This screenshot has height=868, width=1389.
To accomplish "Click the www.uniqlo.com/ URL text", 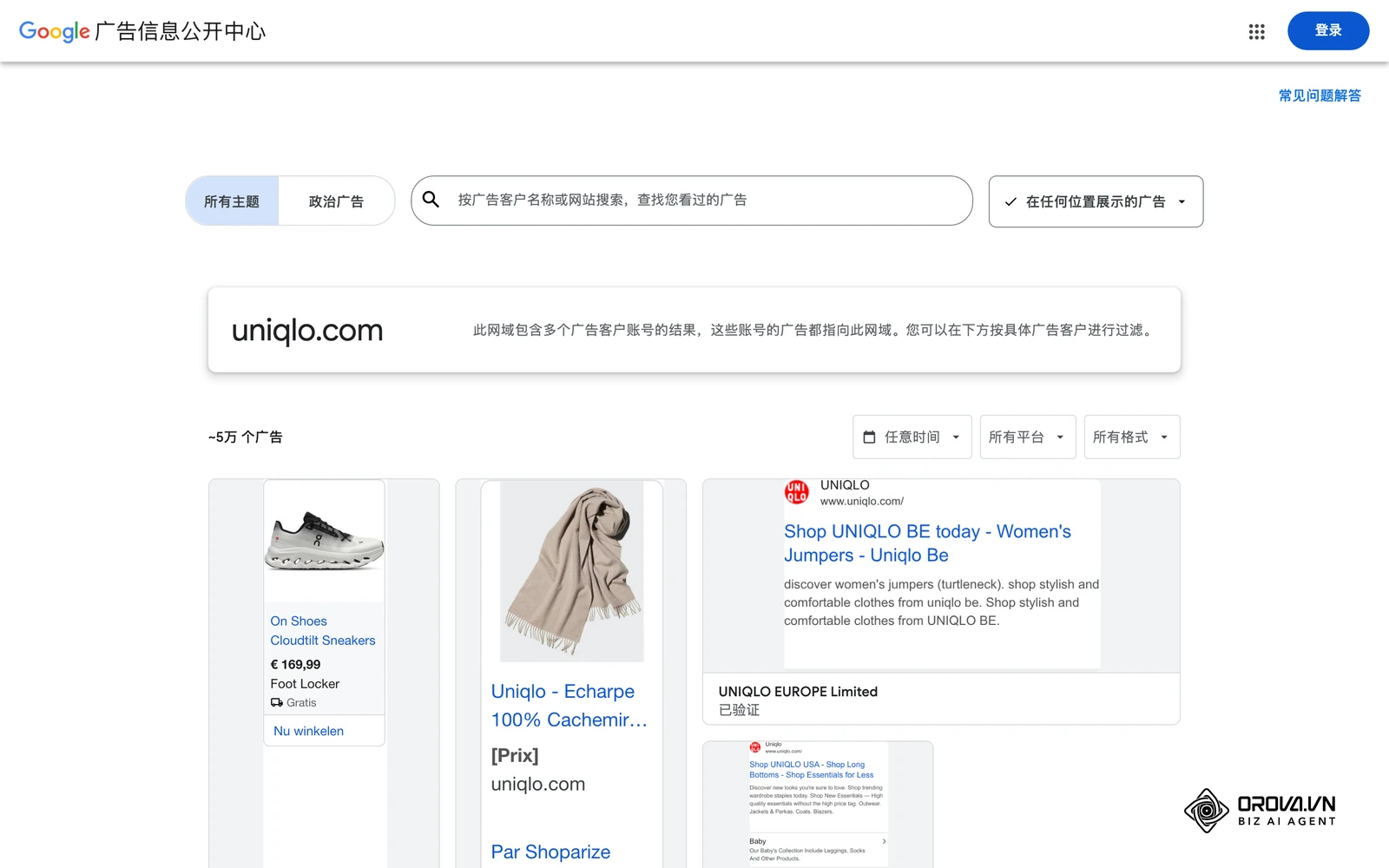I will [x=862, y=501].
